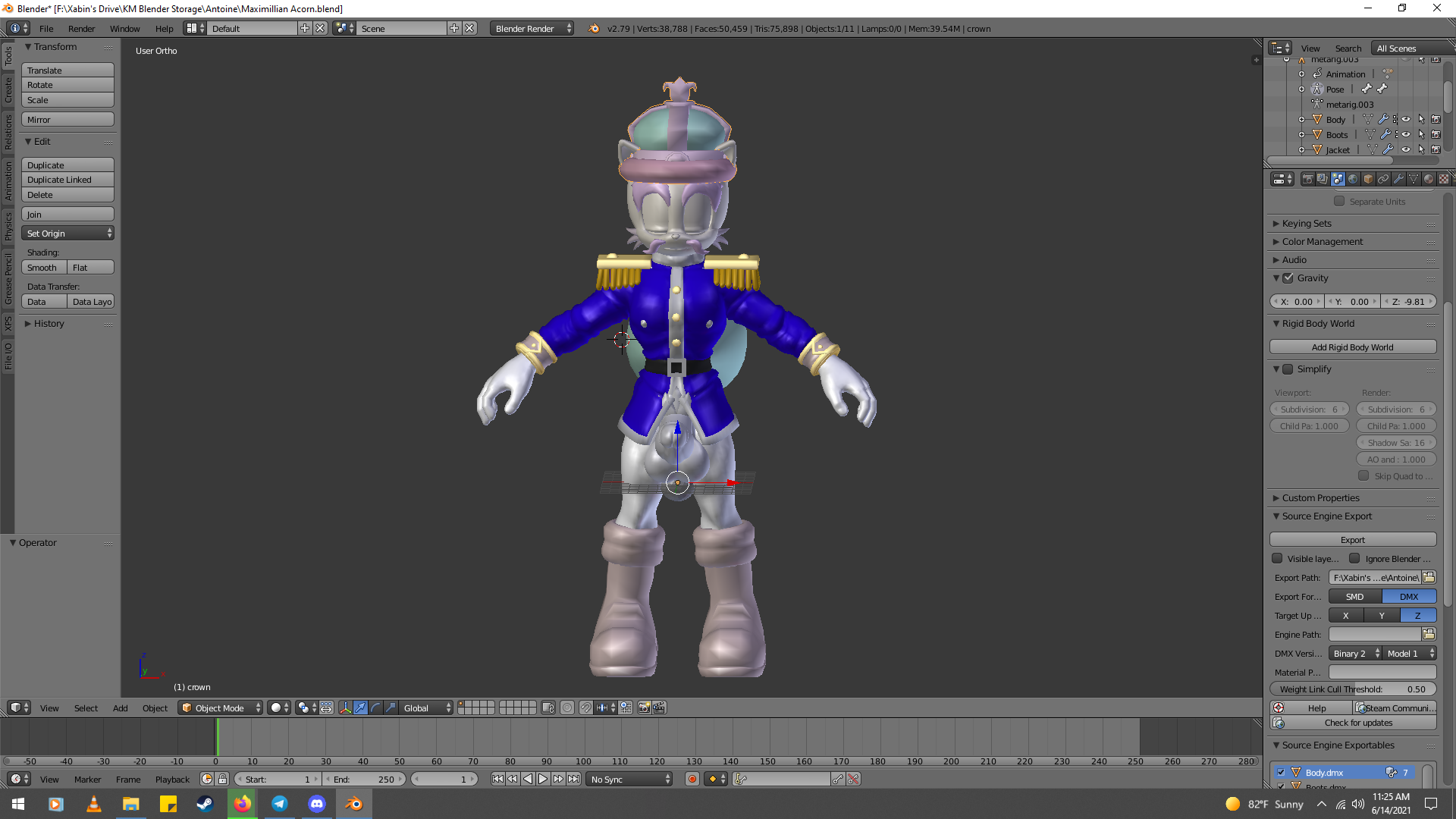Hide the Boots object with eye icon
This screenshot has width=1456, height=819.
tap(1406, 135)
